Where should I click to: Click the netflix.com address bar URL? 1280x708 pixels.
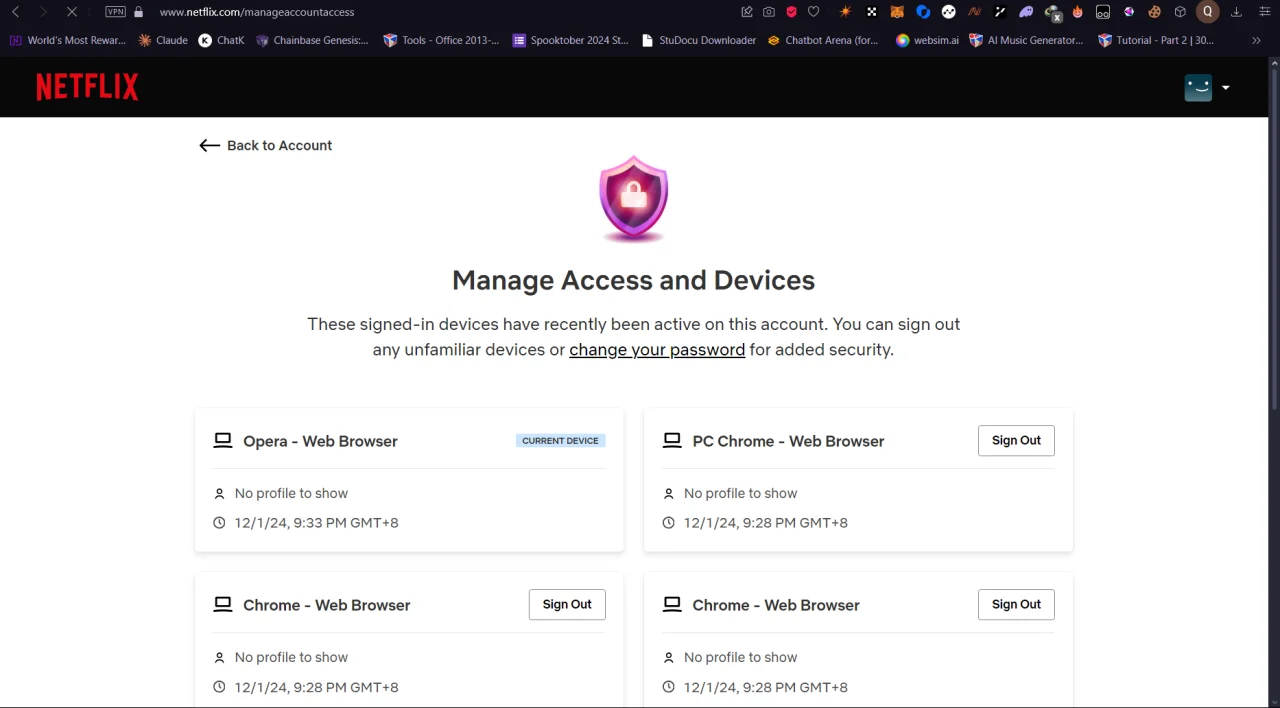(257, 12)
